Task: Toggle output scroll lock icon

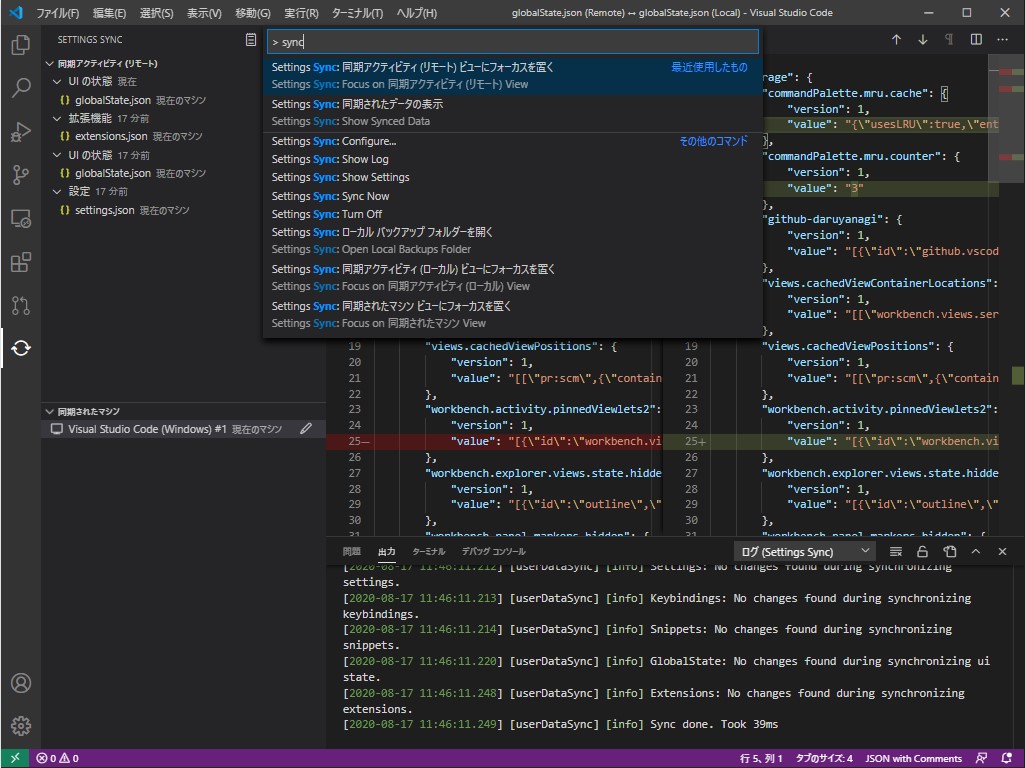Action: [x=922, y=552]
